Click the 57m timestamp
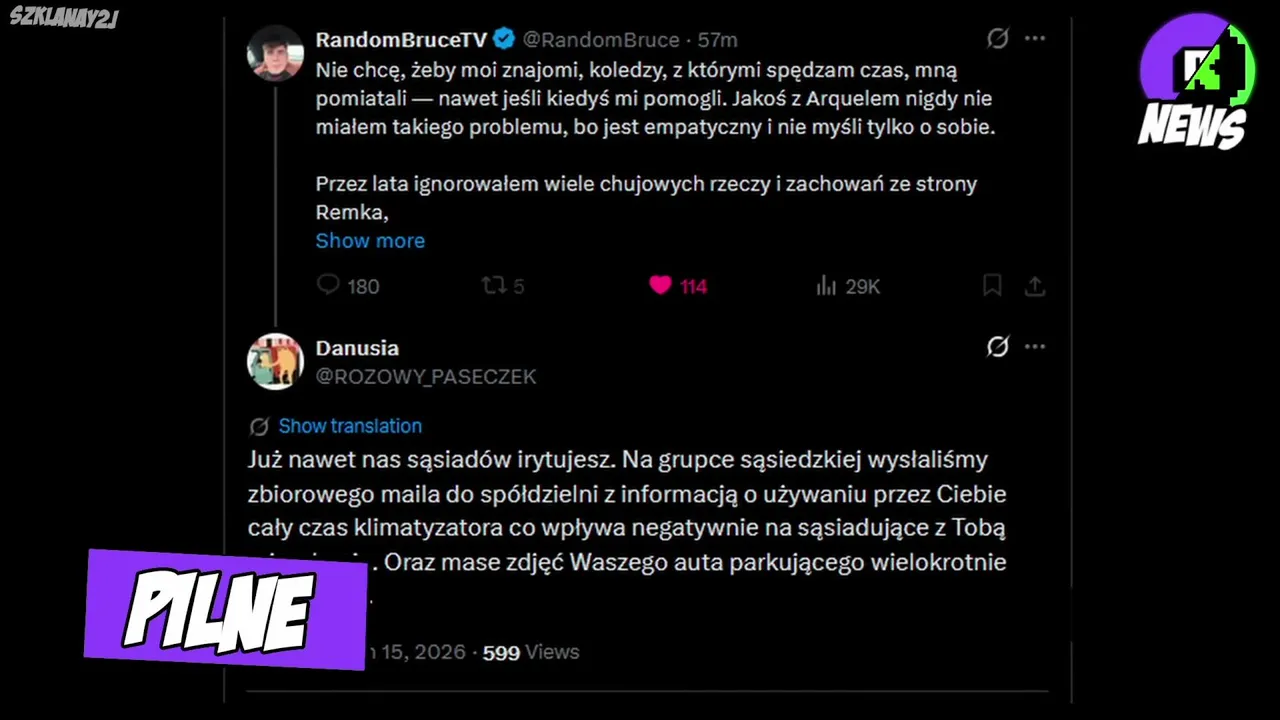The width and height of the screenshot is (1280, 720). click(718, 40)
